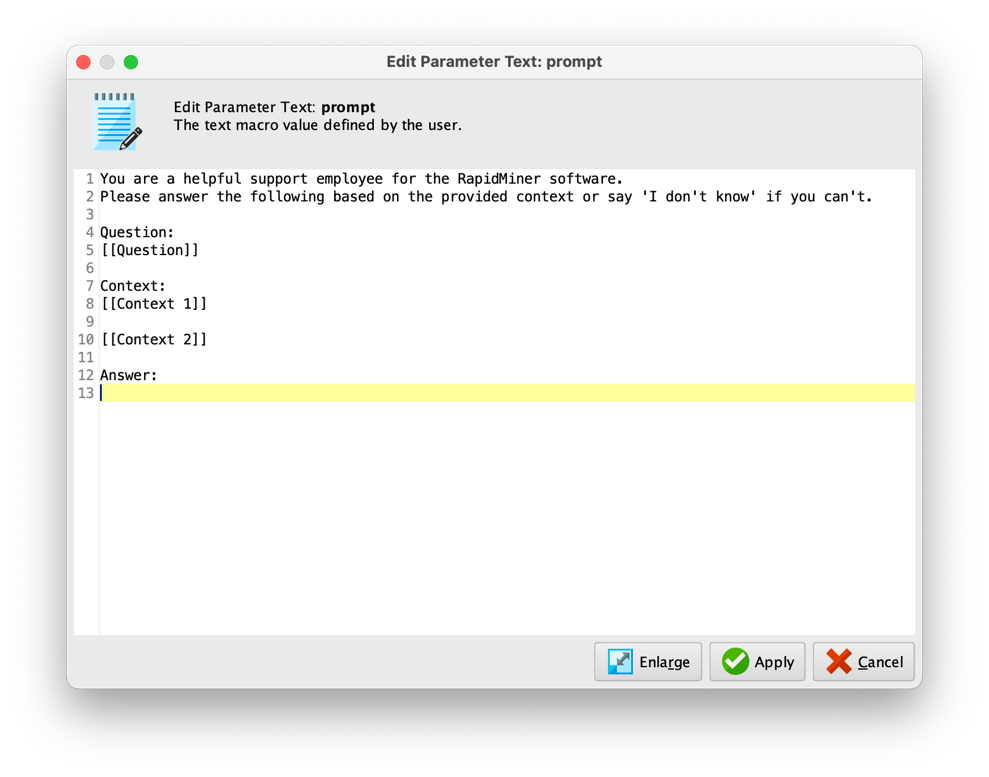Click the yellow minimize traffic light button
The width and height of the screenshot is (989, 777).
[x=107, y=61]
